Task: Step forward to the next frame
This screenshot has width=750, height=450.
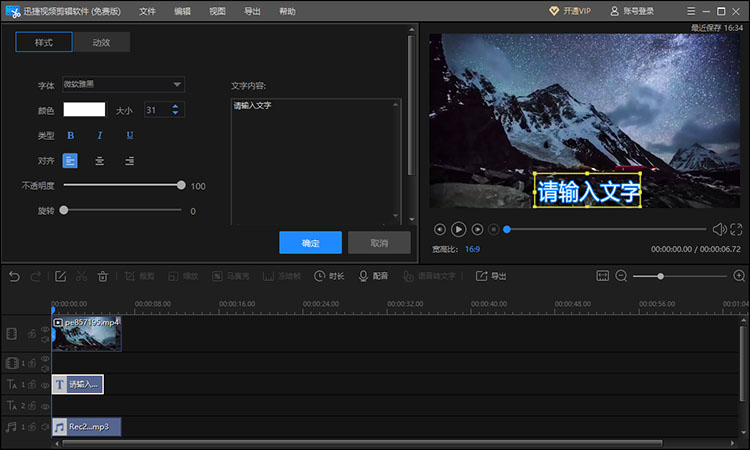Action: (x=477, y=230)
